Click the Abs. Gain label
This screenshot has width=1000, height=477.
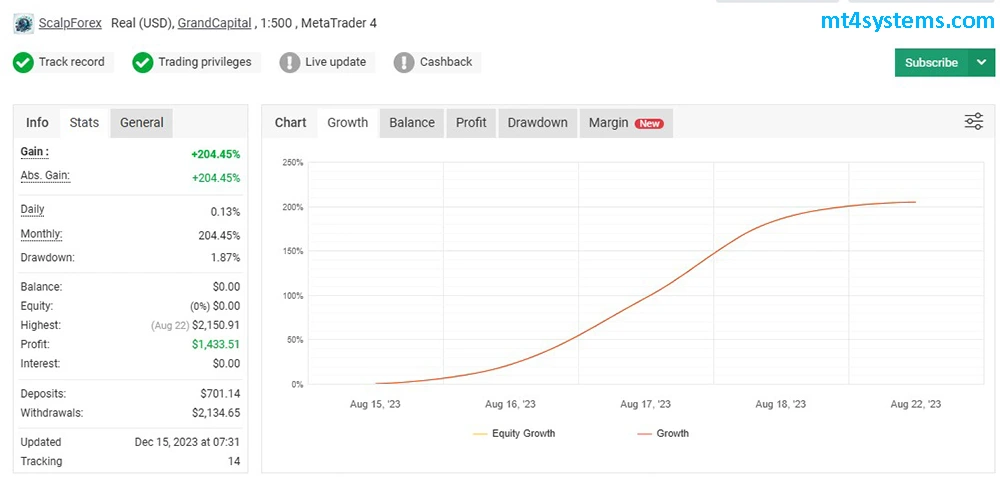tap(45, 176)
